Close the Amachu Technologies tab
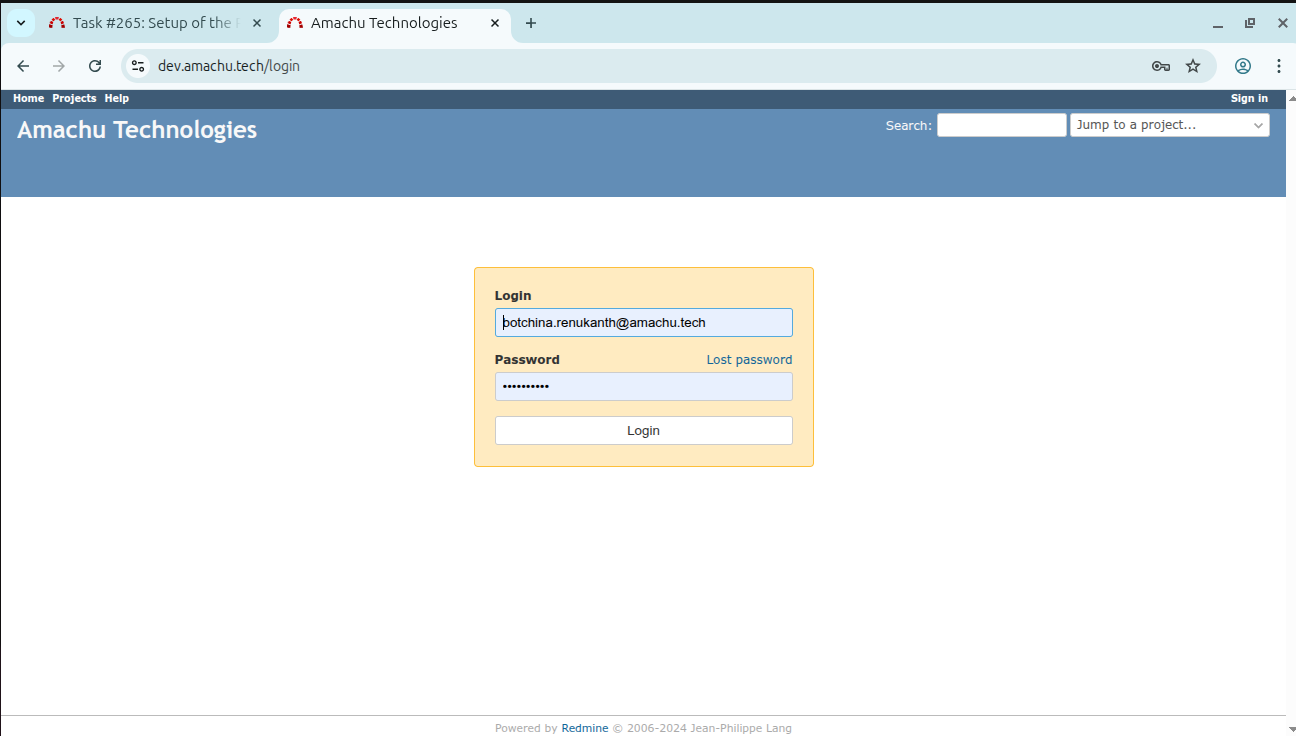The width and height of the screenshot is (1296, 736). point(495,23)
